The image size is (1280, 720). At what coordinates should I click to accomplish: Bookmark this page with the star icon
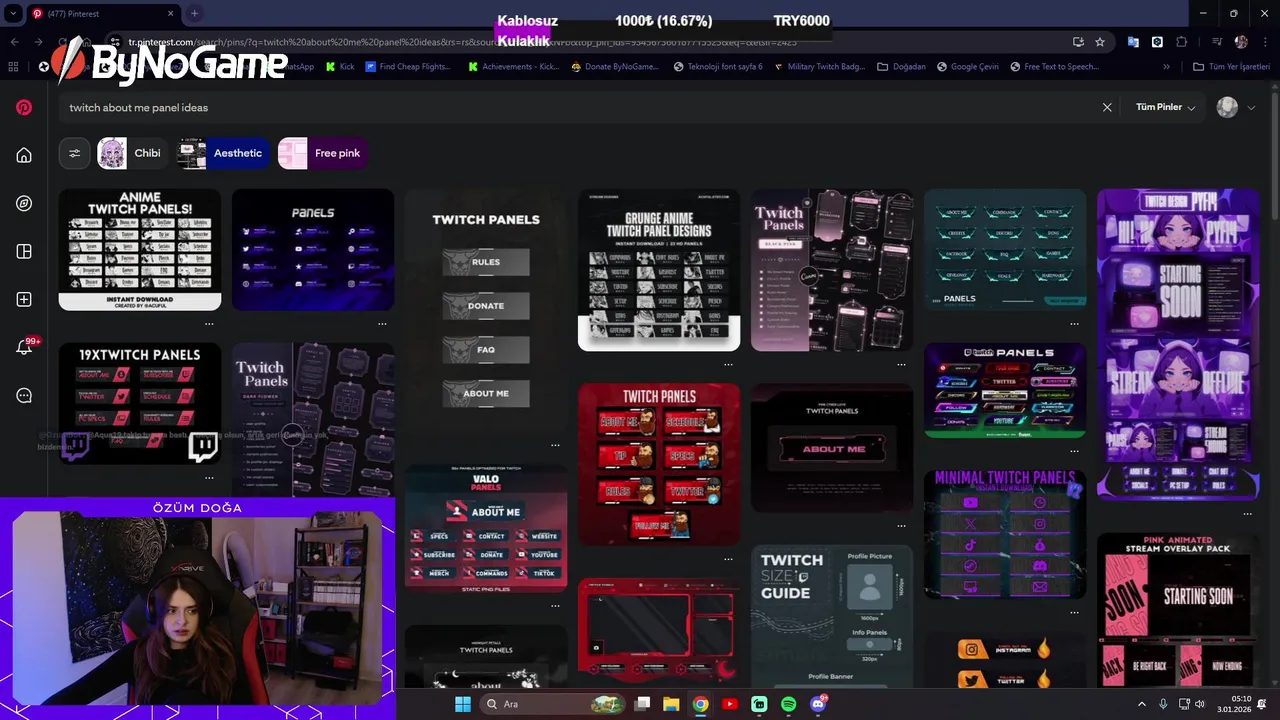[x=1100, y=42]
